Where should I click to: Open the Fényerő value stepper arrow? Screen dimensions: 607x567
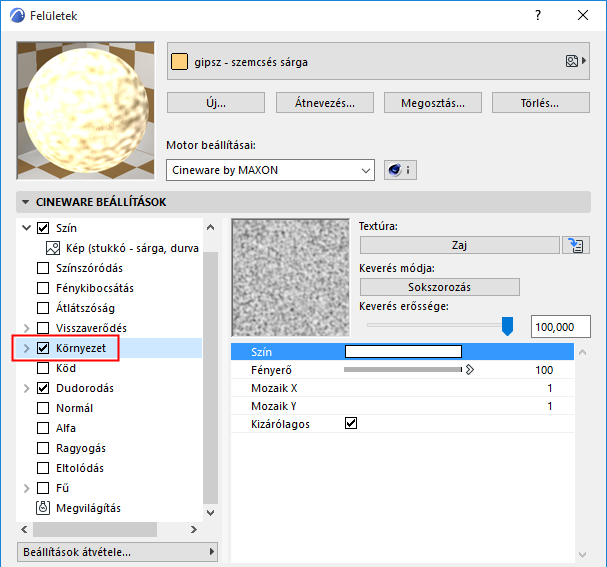pyautogui.click(x=470, y=370)
